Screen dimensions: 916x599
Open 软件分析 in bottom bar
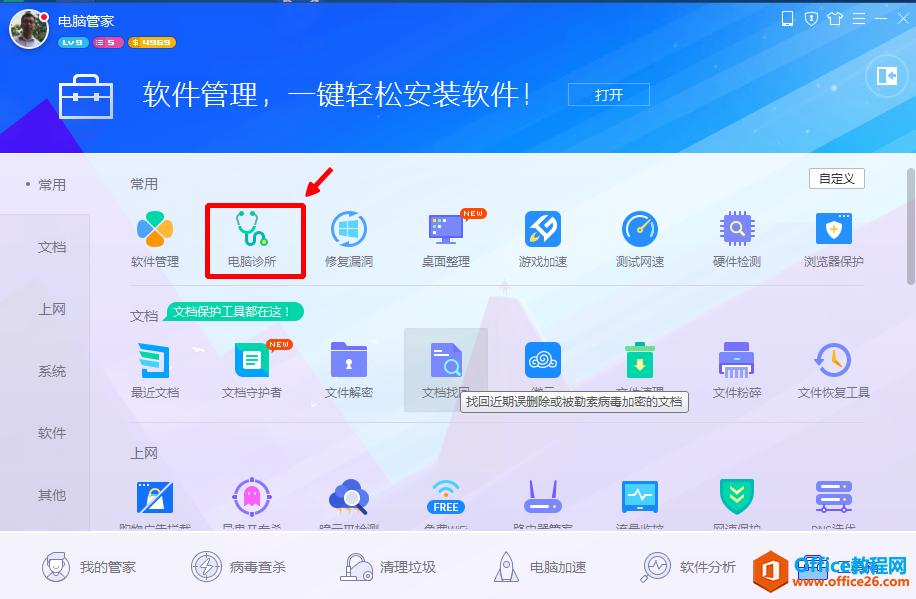[688, 567]
